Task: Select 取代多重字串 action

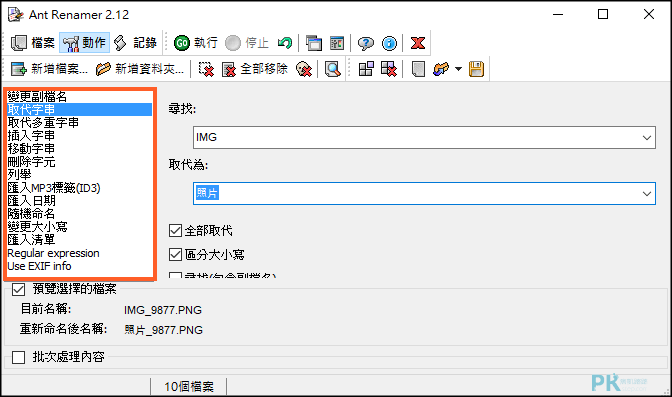Action: point(80,123)
